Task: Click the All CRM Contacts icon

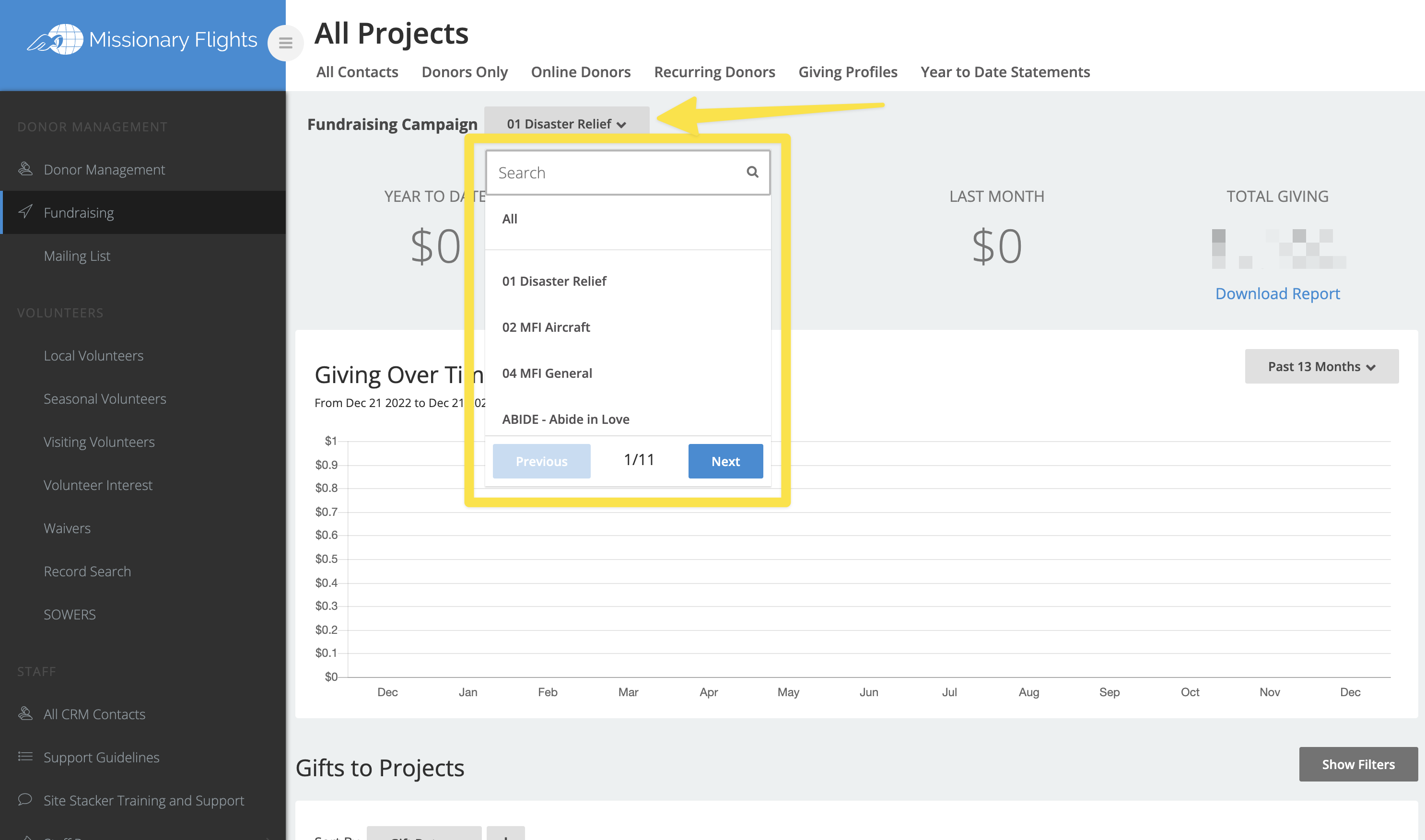Action: click(x=25, y=713)
